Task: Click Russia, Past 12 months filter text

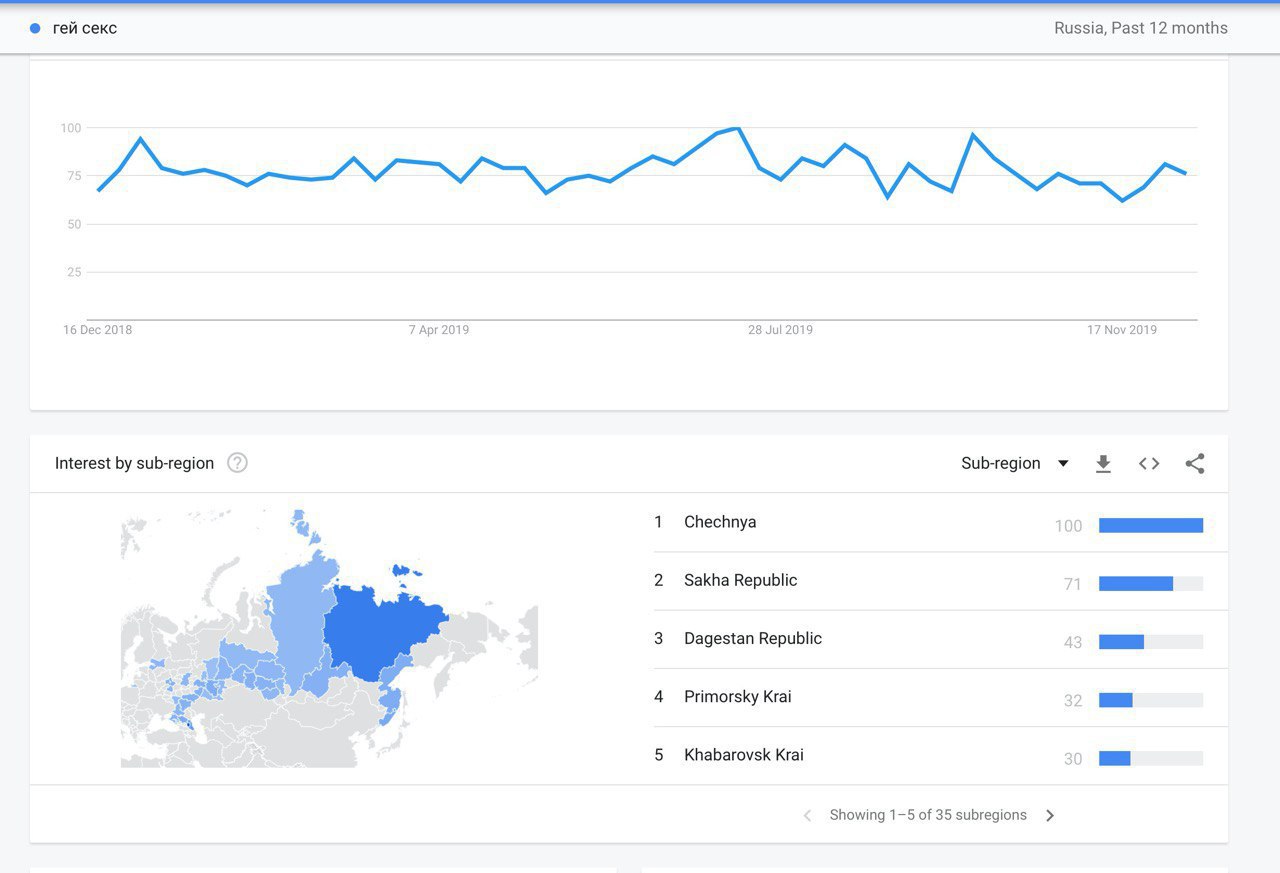Action: [1141, 28]
